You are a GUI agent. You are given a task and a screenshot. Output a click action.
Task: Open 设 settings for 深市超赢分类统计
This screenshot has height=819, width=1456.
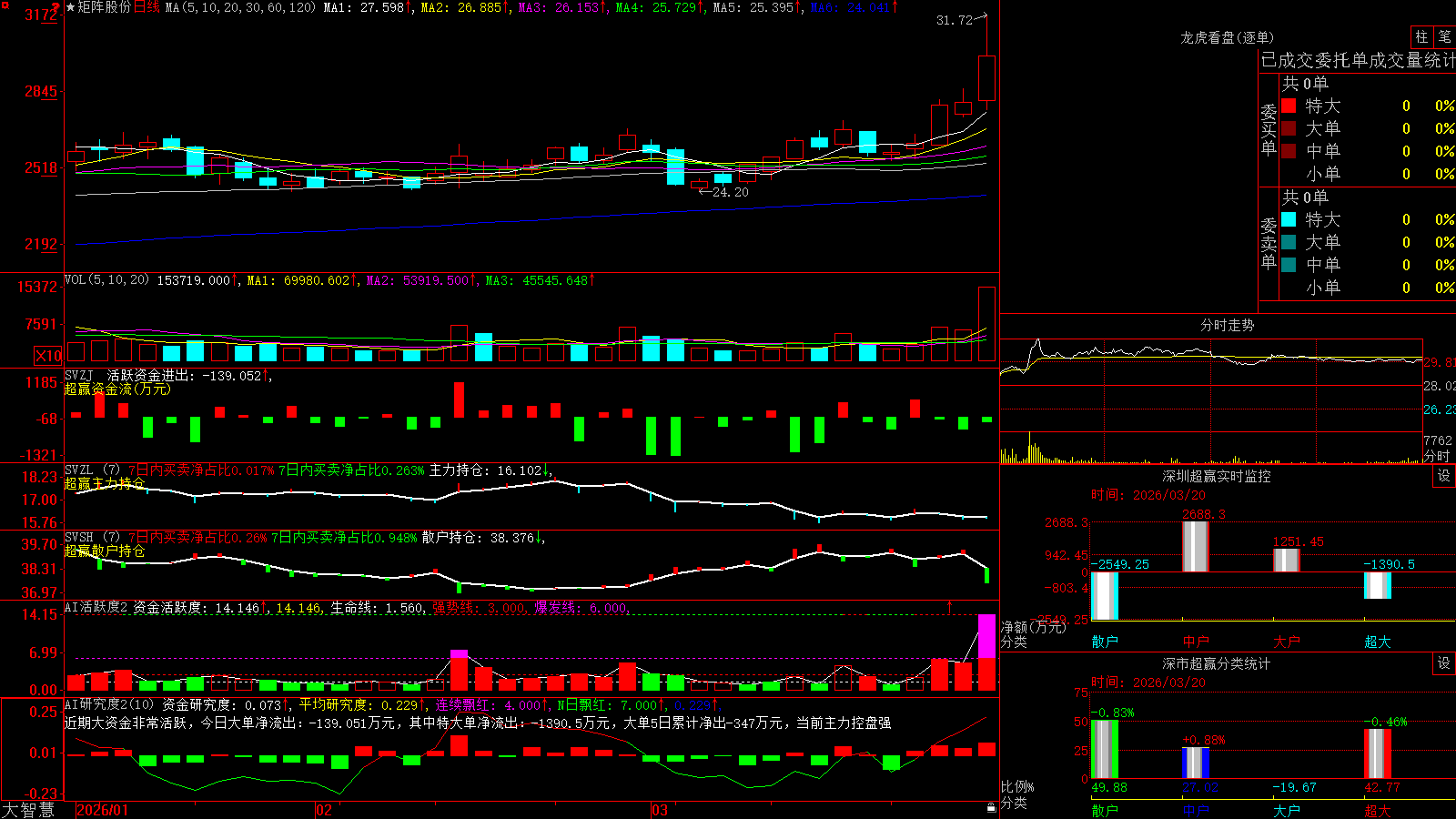pyautogui.click(x=1444, y=663)
